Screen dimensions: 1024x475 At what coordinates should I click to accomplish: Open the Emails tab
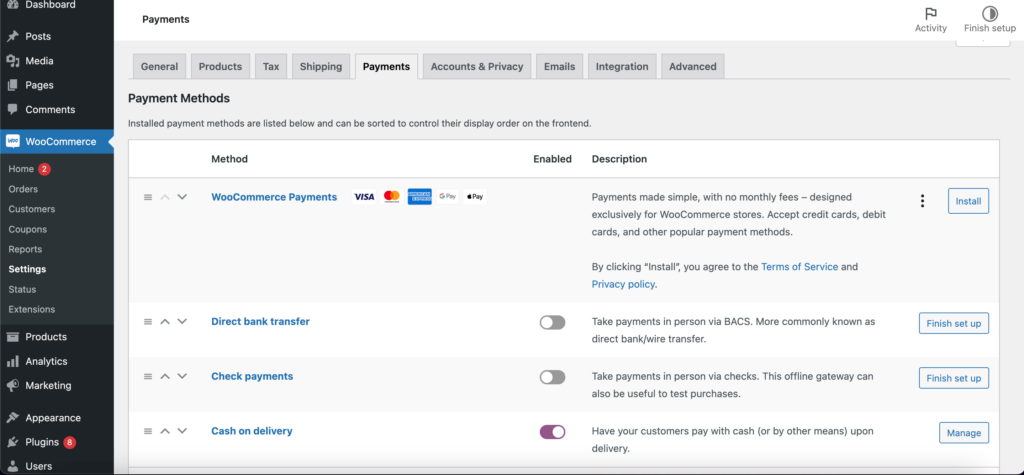pyautogui.click(x=560, y=67)
